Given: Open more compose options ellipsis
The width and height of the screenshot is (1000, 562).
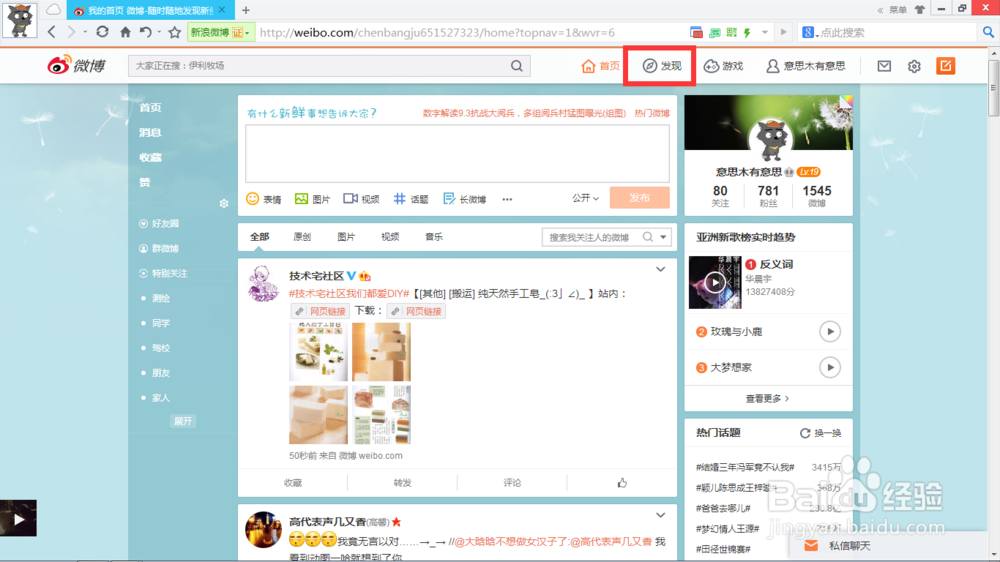Looking at the screenshot, I should pos(507,199).
